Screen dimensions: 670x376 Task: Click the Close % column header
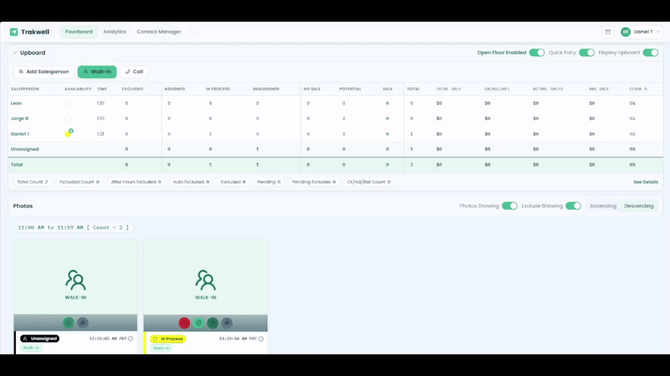pos(638,89)
